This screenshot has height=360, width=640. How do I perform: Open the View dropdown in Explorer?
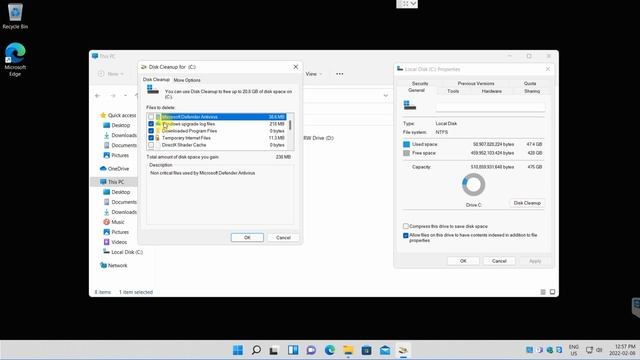coord(313,74)
